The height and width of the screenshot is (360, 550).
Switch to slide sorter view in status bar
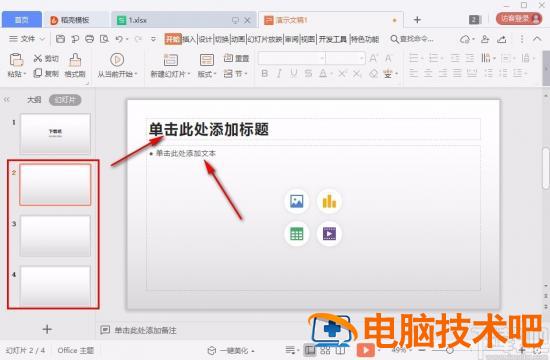(325, 350)
